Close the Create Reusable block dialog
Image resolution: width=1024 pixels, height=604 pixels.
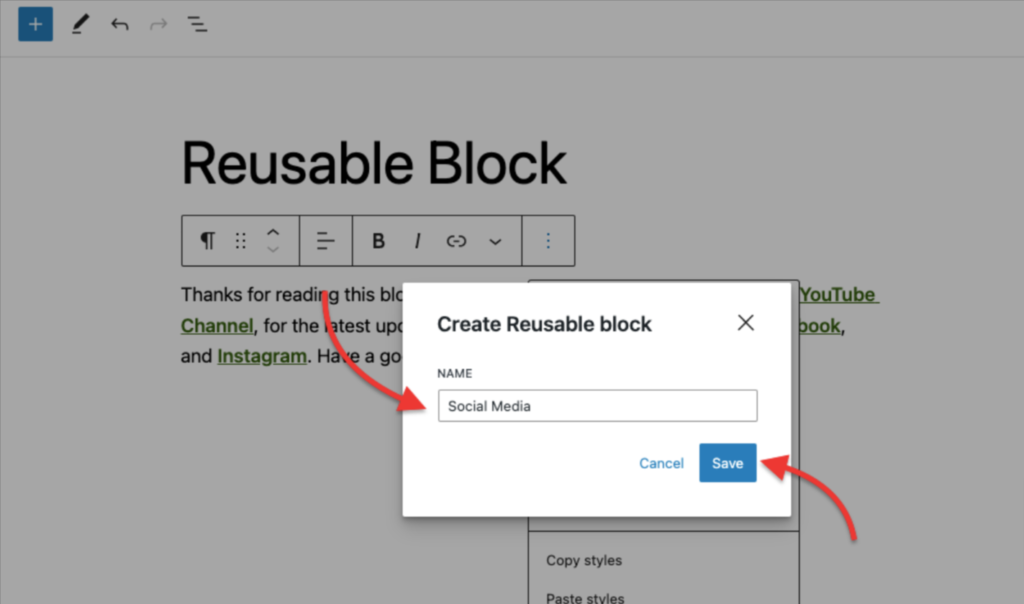coord(746,323)
